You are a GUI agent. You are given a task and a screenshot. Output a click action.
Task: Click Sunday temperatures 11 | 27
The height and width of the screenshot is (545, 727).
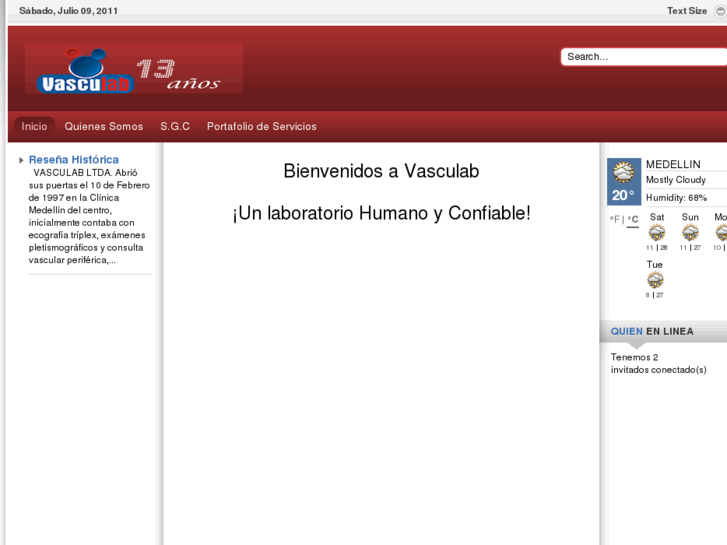tap(690, 248)
